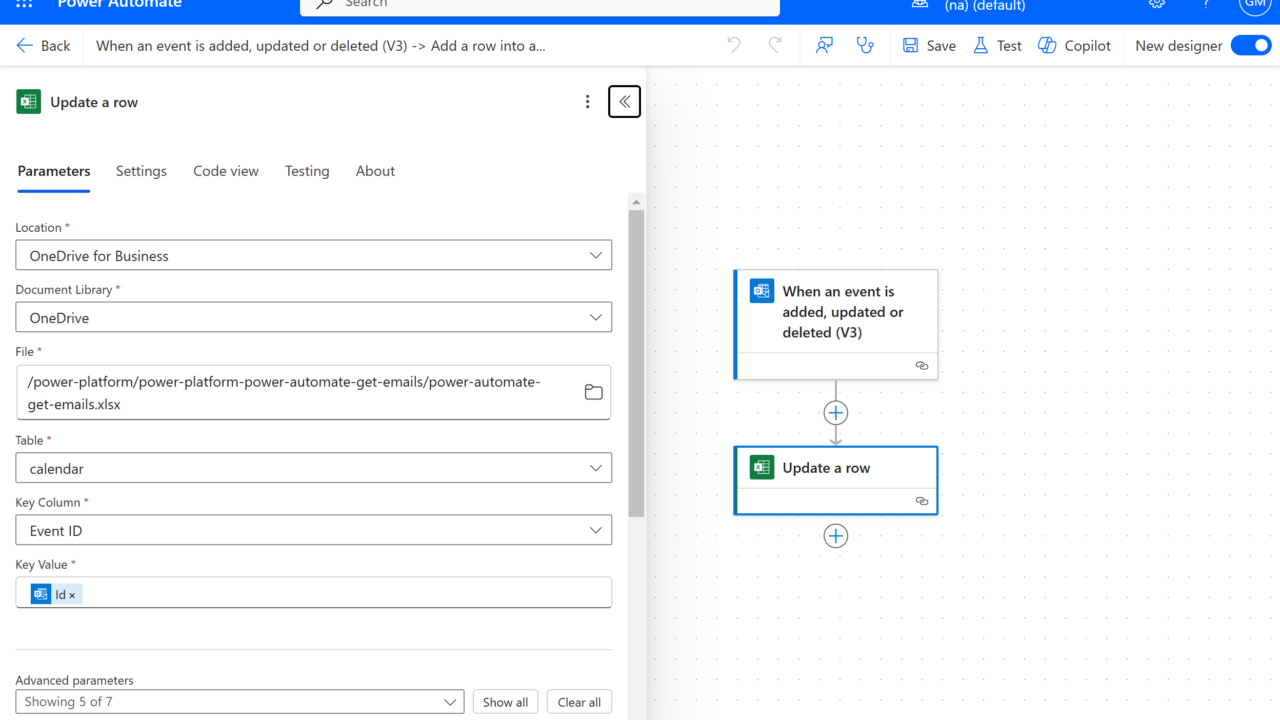Open the three-dot menu for Update a row
Viewport: 1280px width, 720px height.
click(588, 102)
